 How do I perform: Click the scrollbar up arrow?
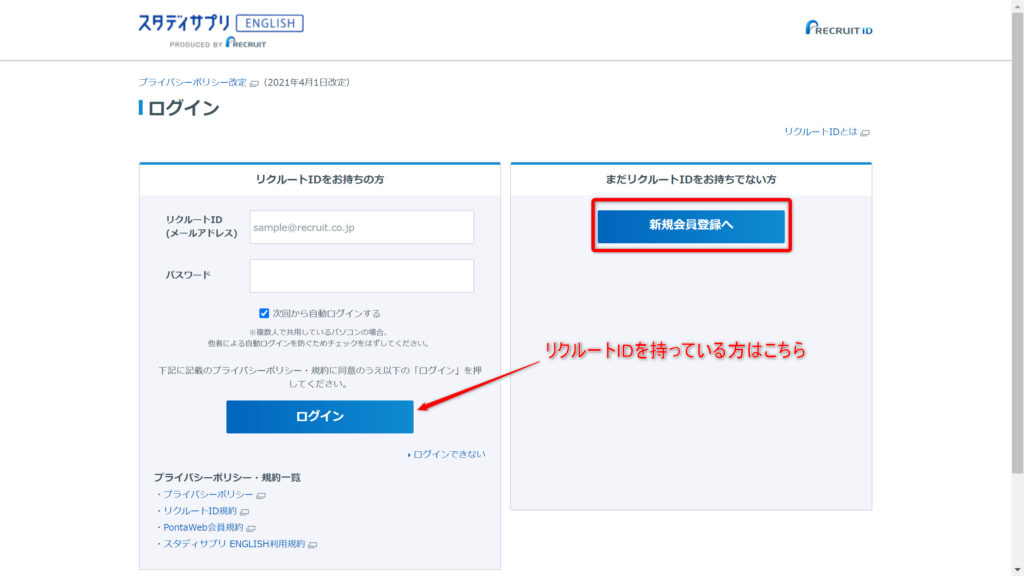tap(1017, 5)
